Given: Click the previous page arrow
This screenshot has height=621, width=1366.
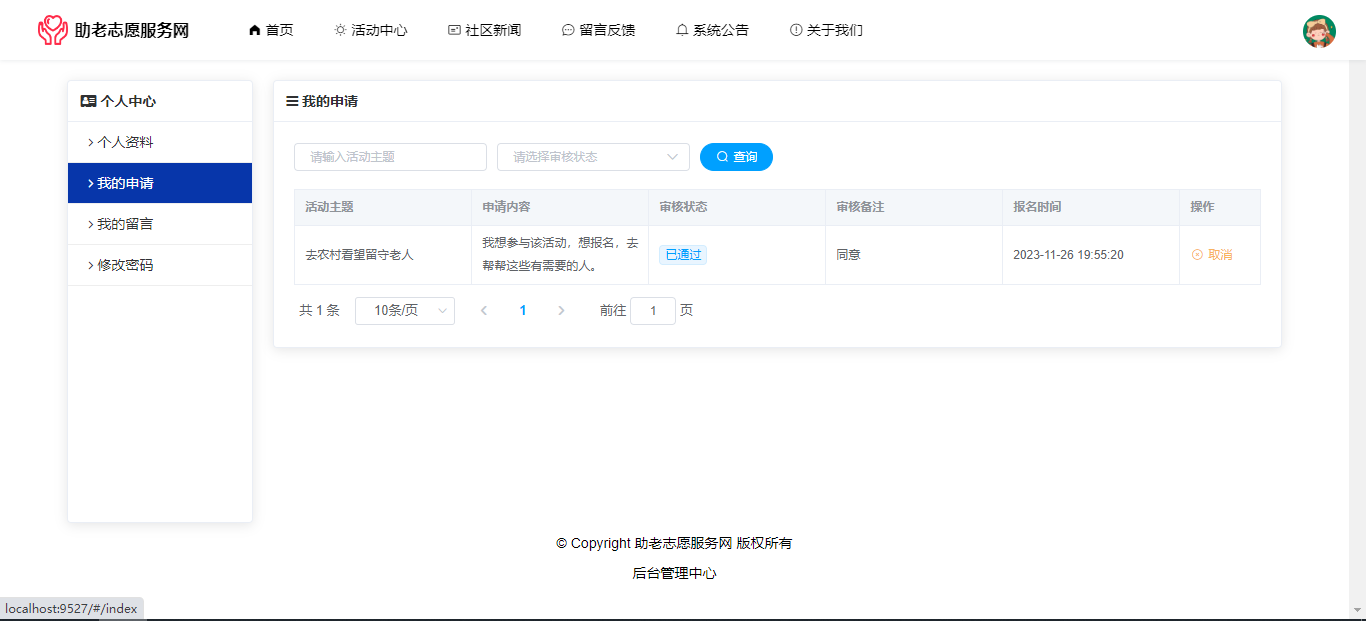Looking at the screenshot, I should [484, 311].
